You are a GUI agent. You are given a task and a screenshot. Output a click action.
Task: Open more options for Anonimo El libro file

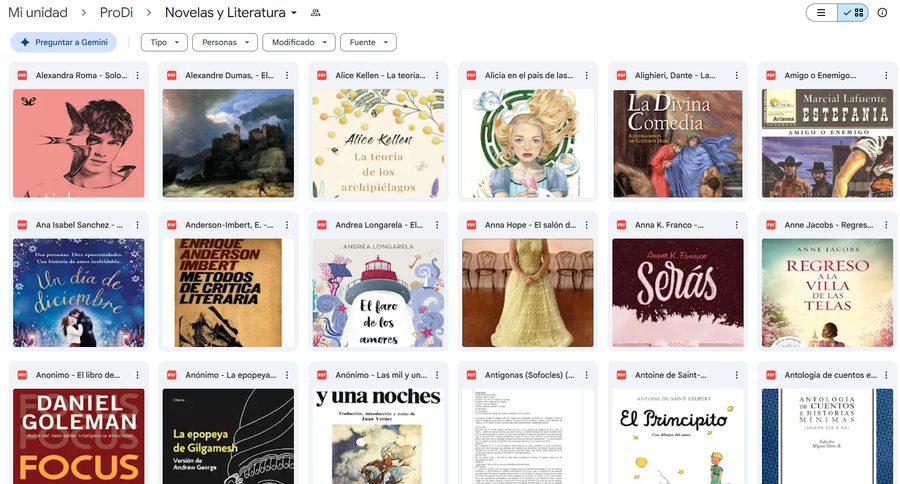[x=137, y=375]
